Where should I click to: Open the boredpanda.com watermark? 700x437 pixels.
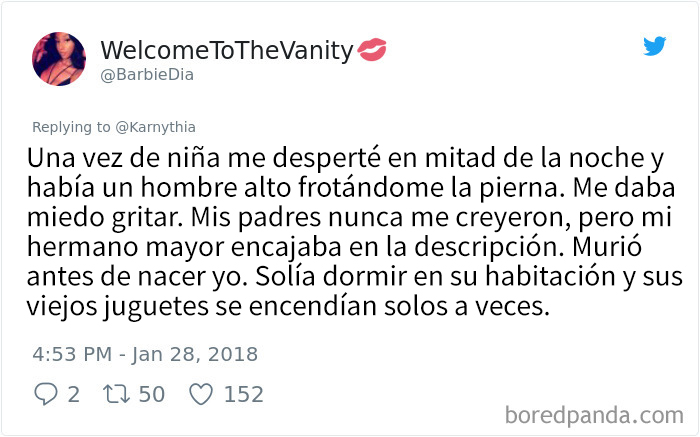coord(594,416)
